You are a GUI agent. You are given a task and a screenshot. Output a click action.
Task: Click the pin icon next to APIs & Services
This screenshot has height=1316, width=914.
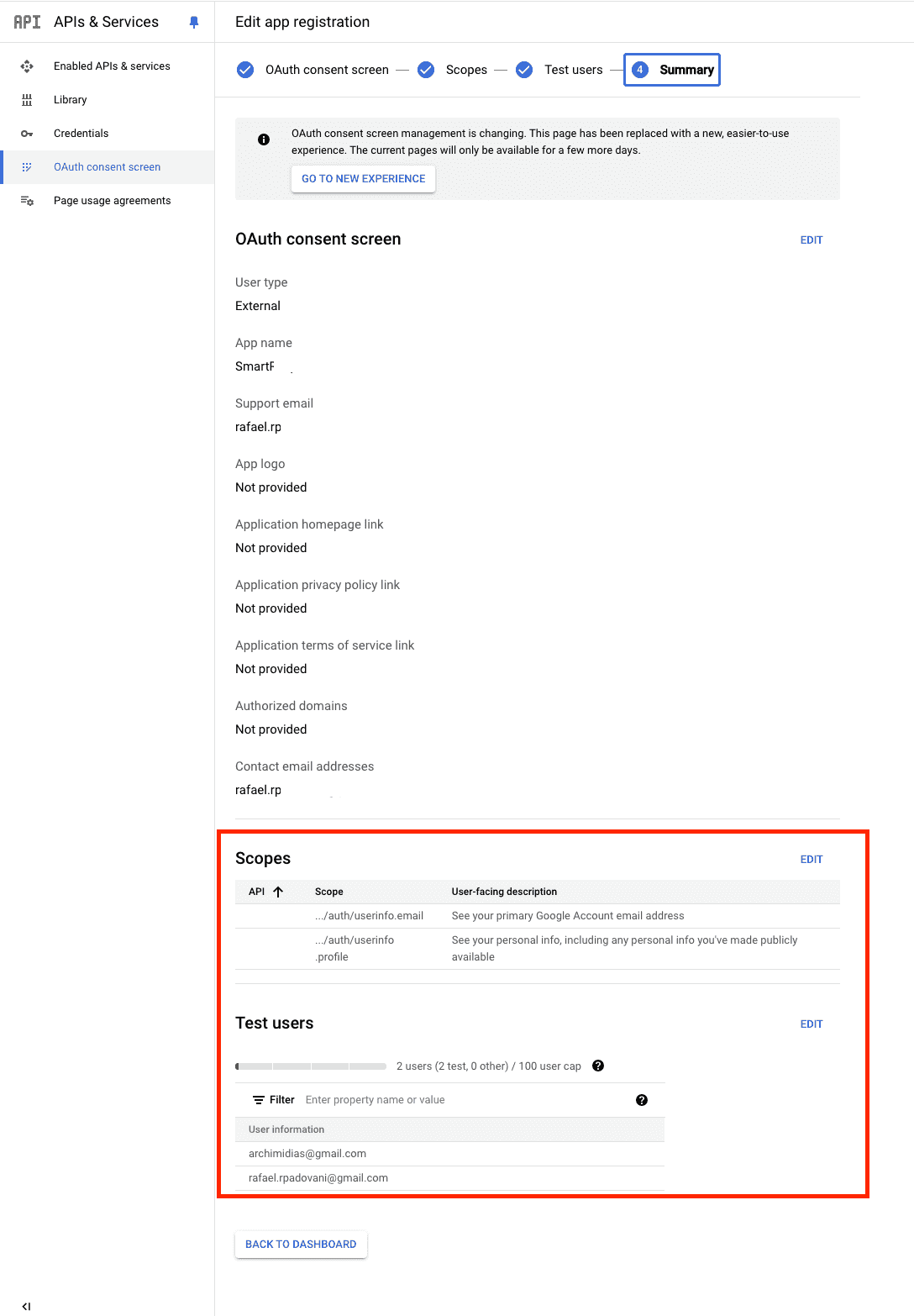(x=194, y=22)
